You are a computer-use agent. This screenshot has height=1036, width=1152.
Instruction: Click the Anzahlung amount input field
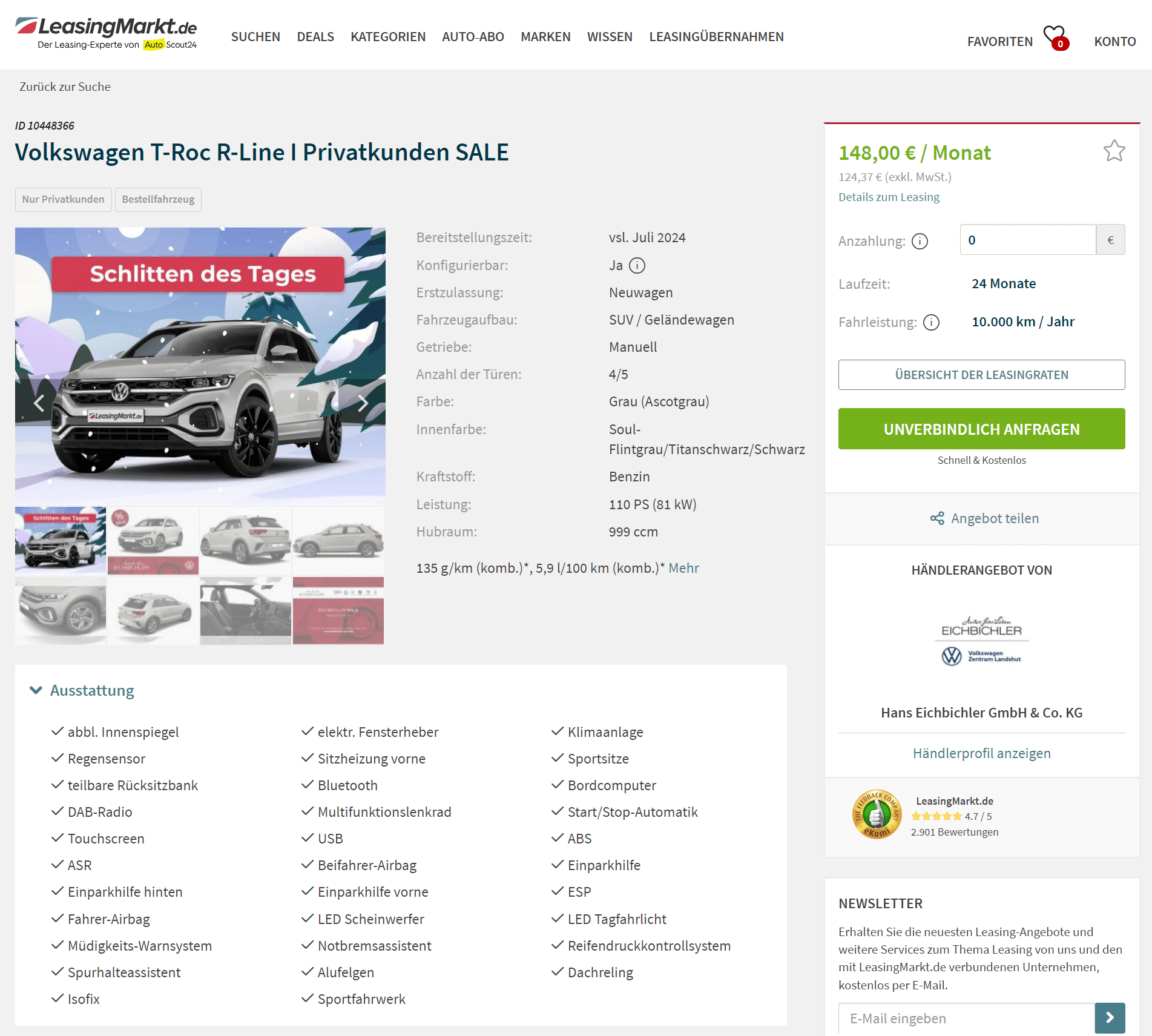(1027, 240)
